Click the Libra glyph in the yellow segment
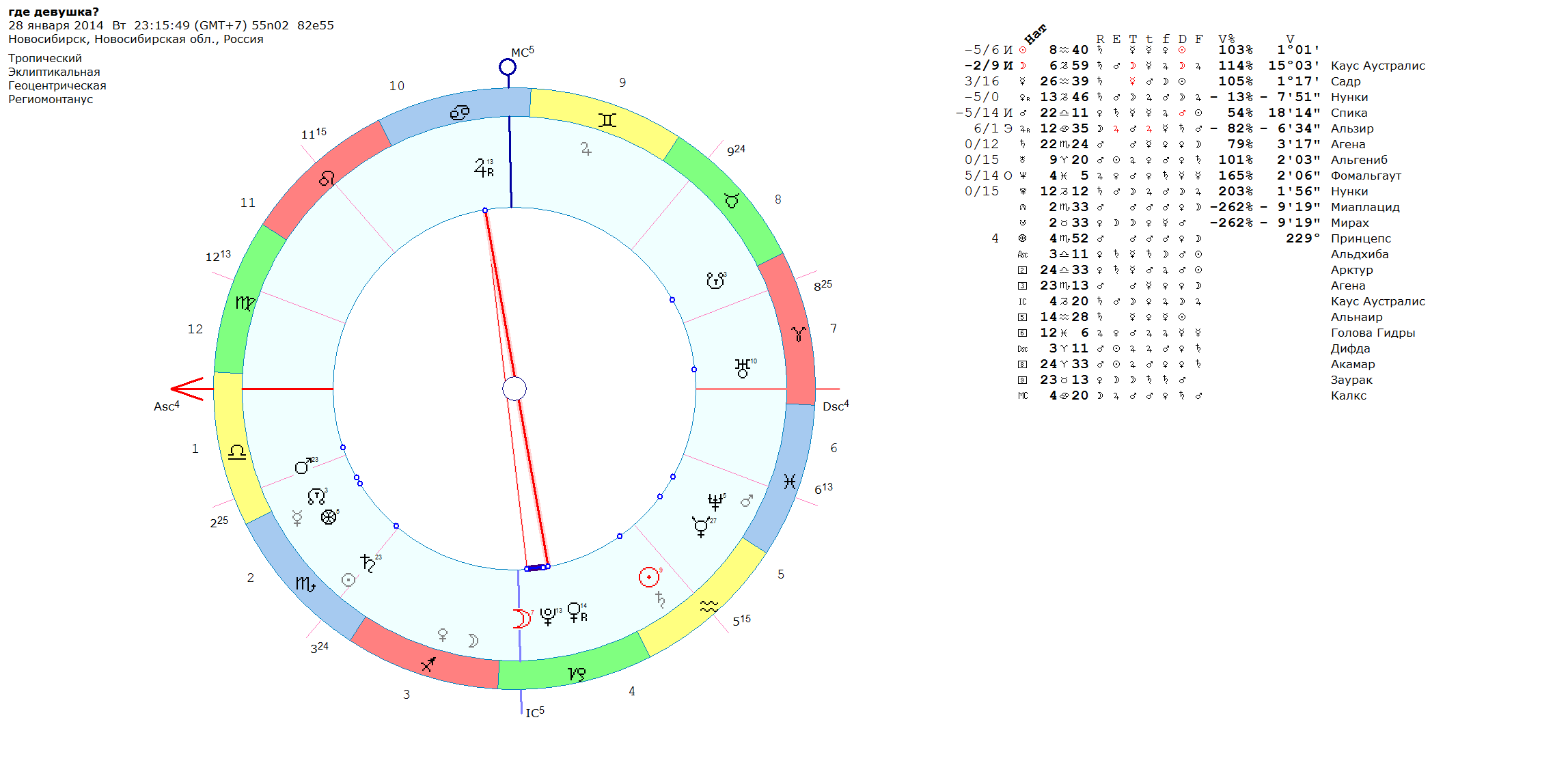Viewport: 1568px width, 778px height. [237, 451]
